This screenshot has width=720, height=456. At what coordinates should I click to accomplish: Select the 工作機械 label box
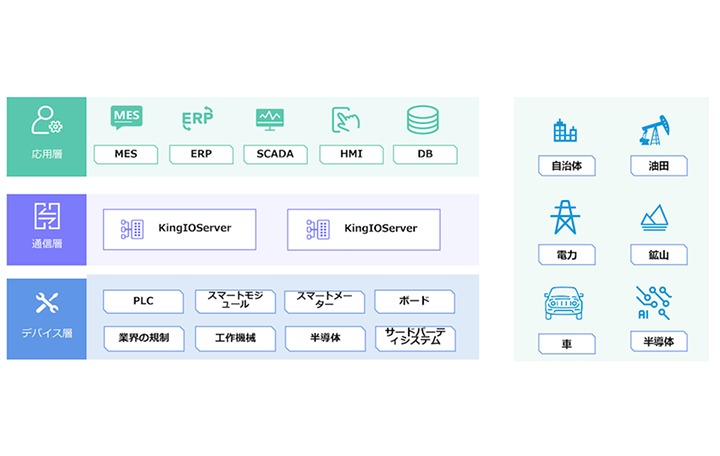[x=234, y=338]
